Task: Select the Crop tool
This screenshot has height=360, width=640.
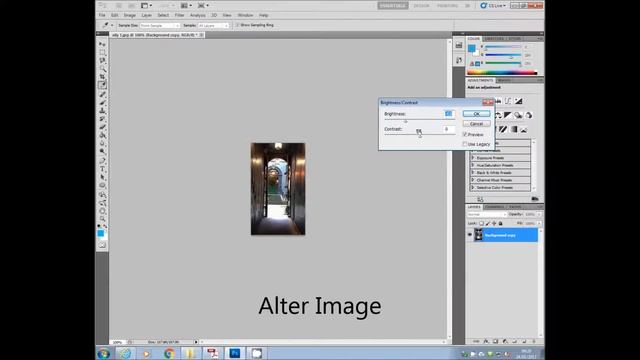Action: [102, 77]
